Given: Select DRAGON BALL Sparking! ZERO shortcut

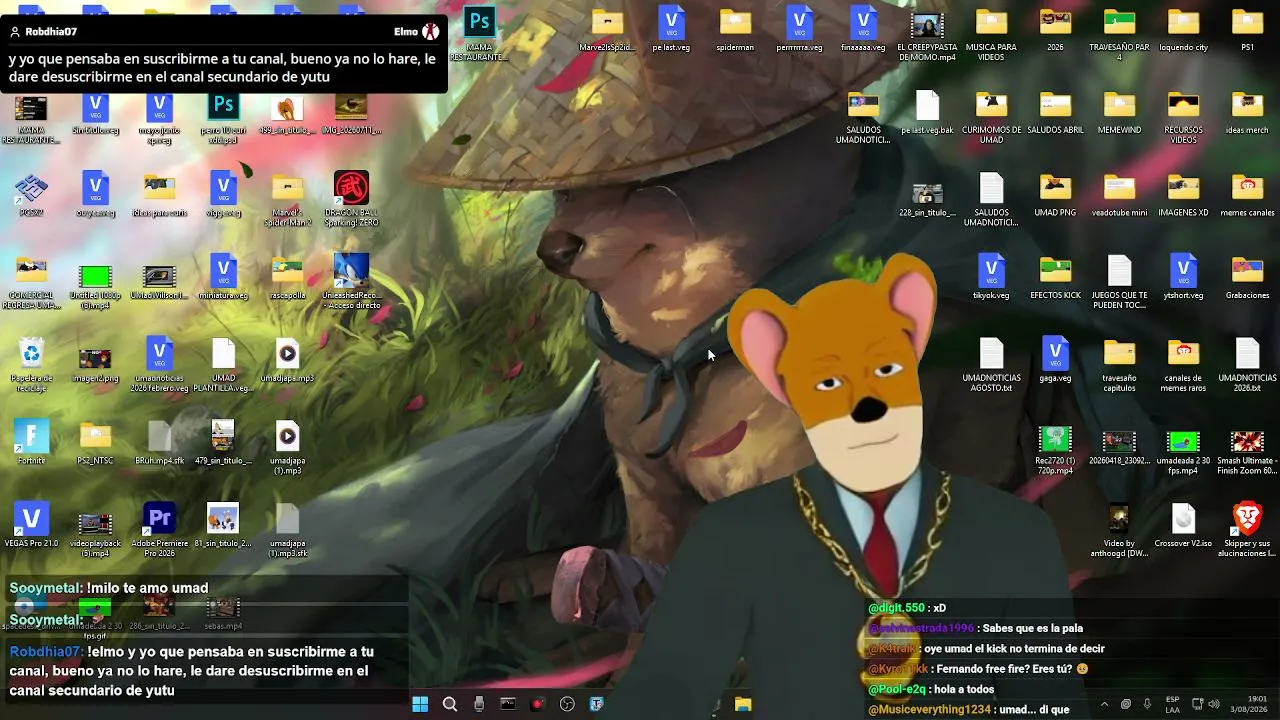Looking at the screenshot, I should [x=351, y=198].
